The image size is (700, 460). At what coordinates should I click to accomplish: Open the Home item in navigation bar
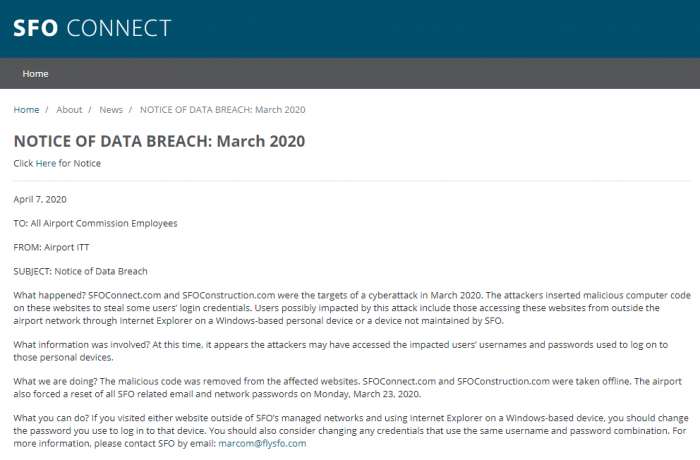point(36,73)
